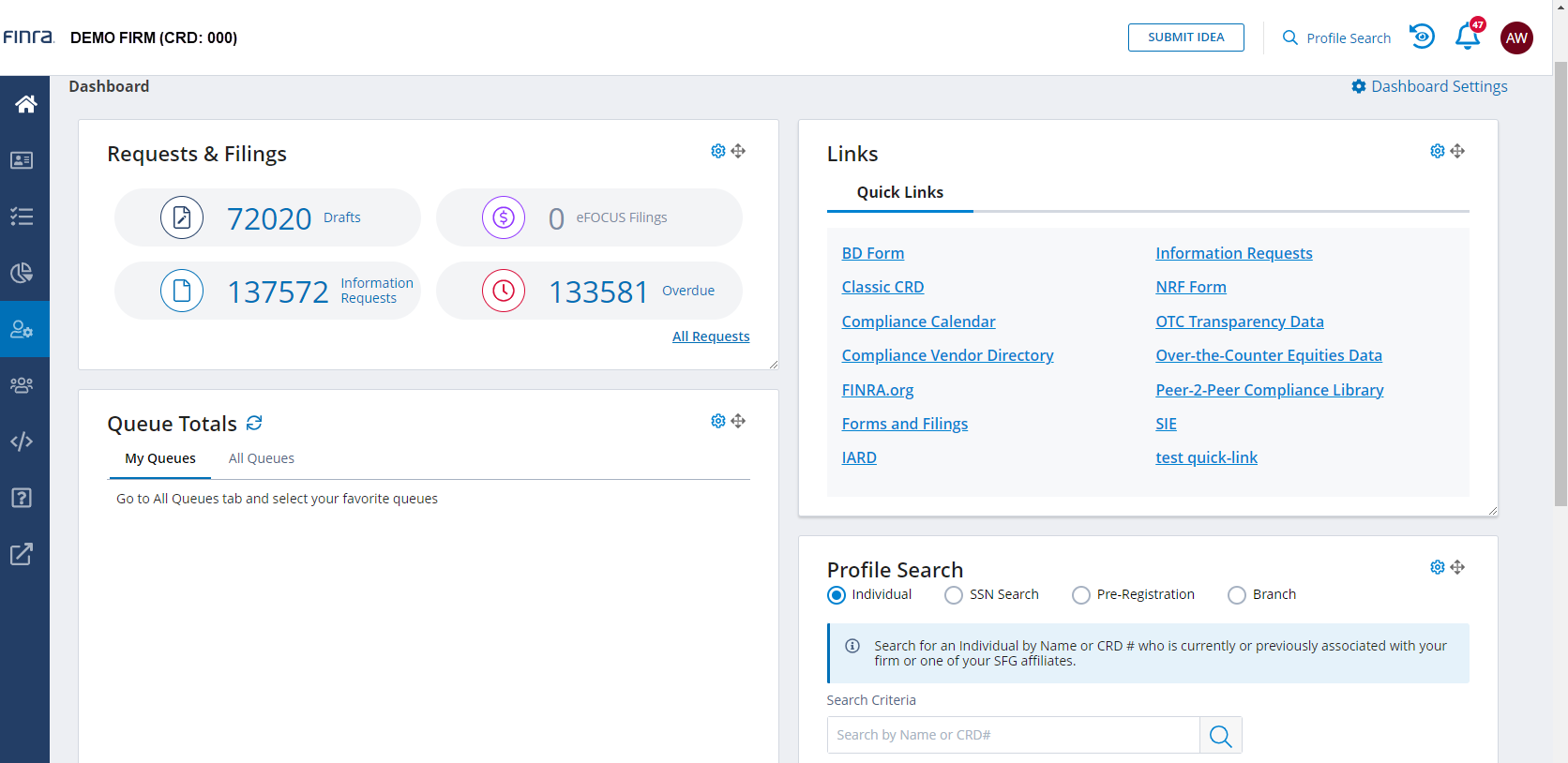The image size is (1568, 763).
Task: Open the pie chart reports icon
Action: point(22,273)
